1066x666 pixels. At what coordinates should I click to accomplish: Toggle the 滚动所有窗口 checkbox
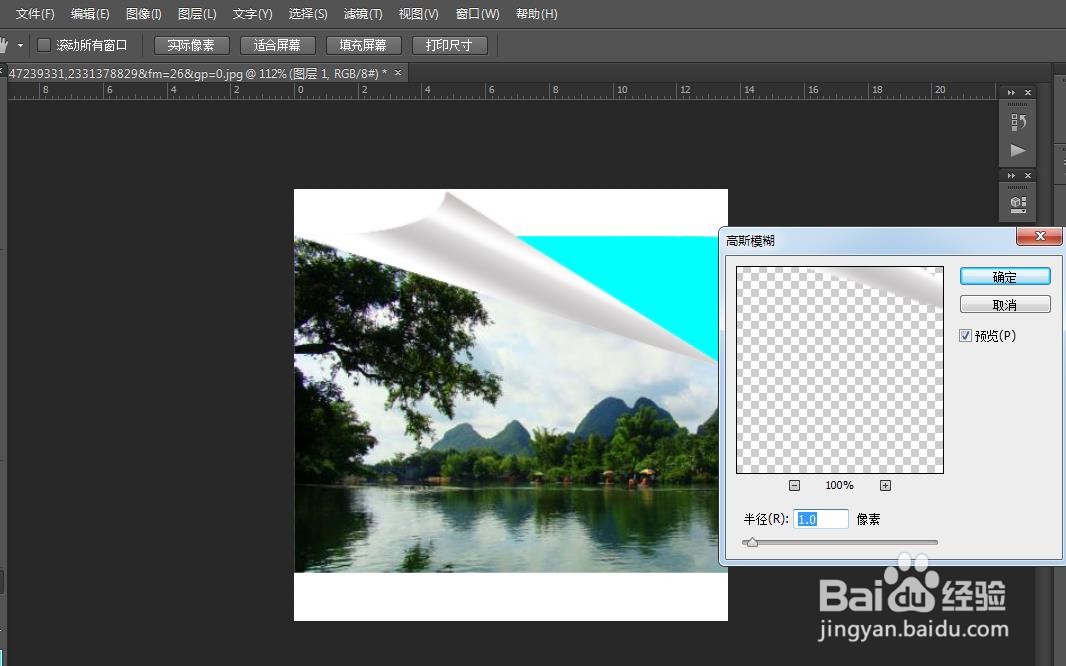coord(44,46)
